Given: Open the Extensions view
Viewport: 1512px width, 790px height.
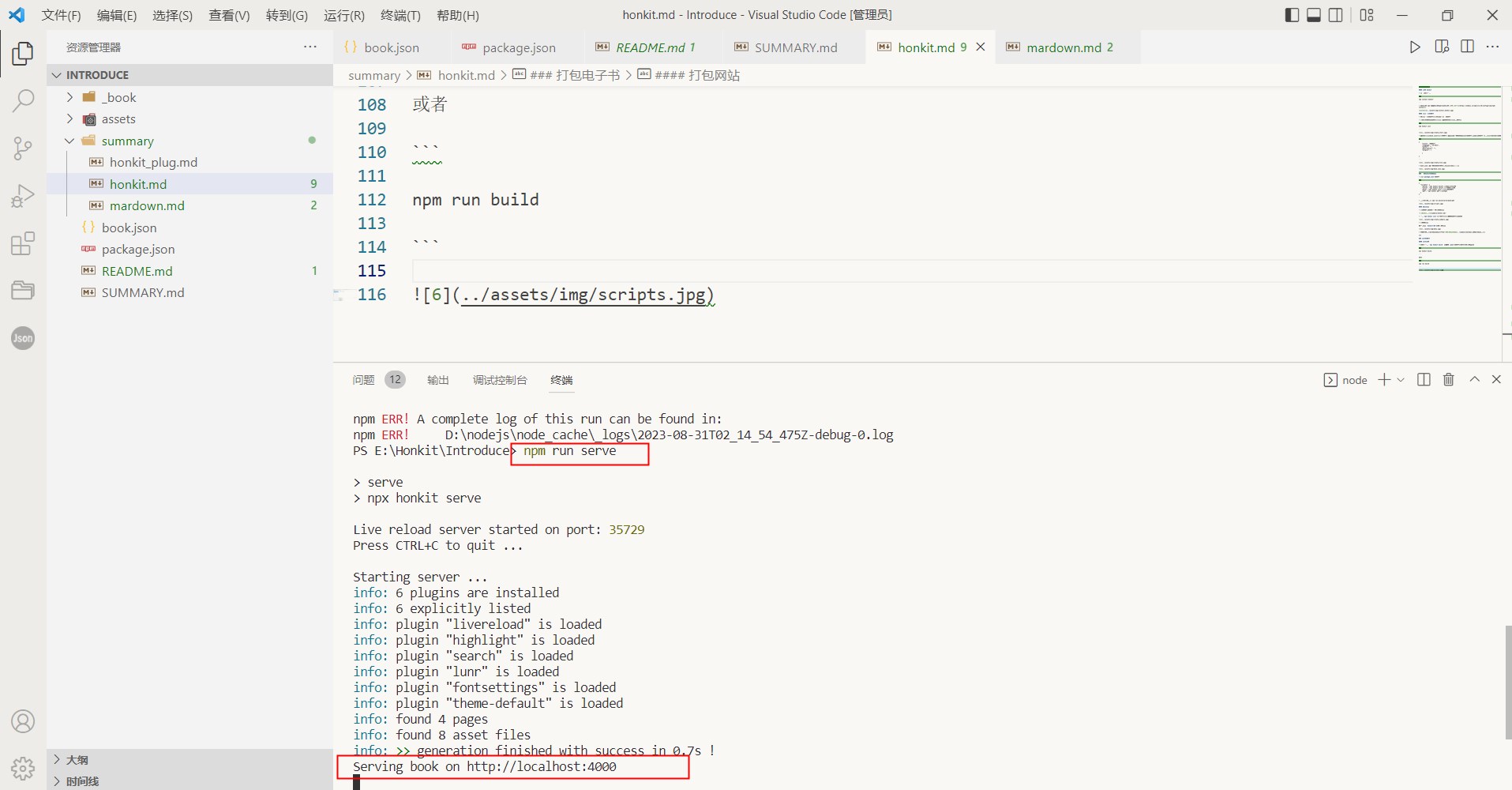Looking at the screenshot, I should 23,243.
